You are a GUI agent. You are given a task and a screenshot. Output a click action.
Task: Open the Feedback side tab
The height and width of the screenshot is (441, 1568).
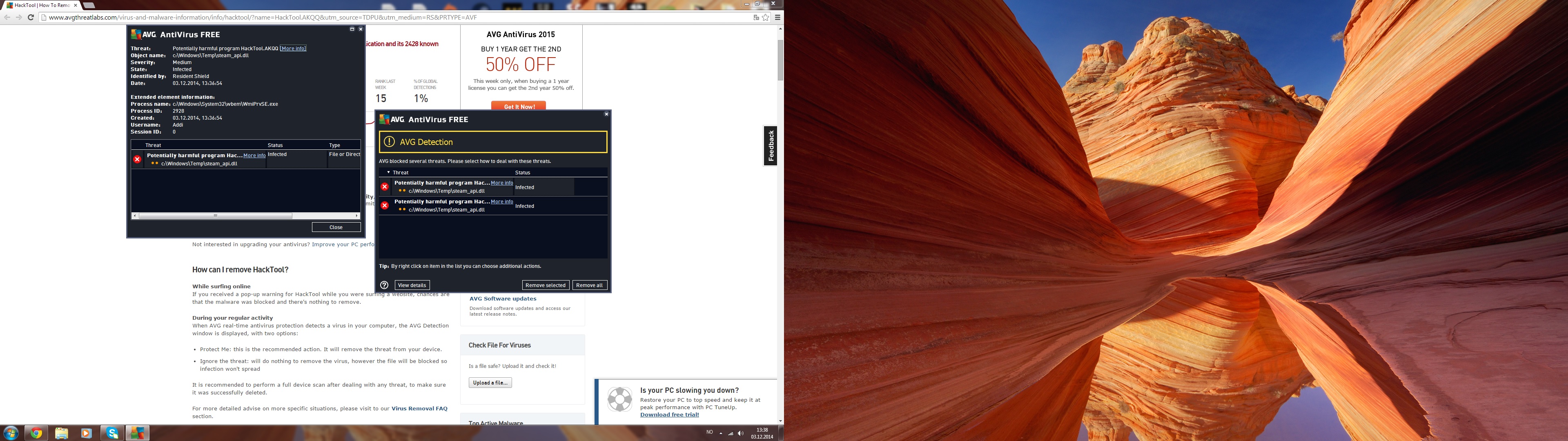tap(771, 146)
